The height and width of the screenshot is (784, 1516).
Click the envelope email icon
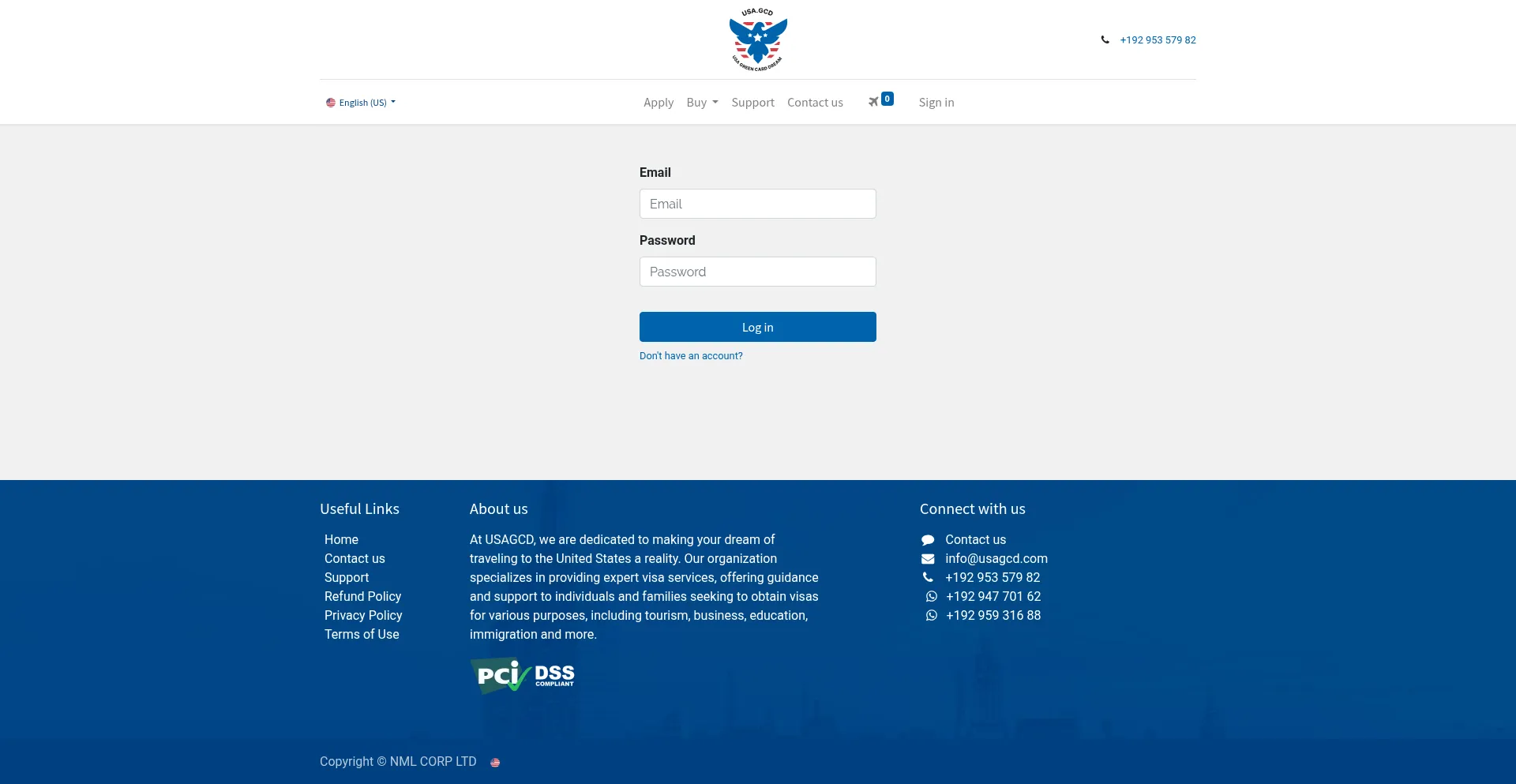tap(928, 559)
